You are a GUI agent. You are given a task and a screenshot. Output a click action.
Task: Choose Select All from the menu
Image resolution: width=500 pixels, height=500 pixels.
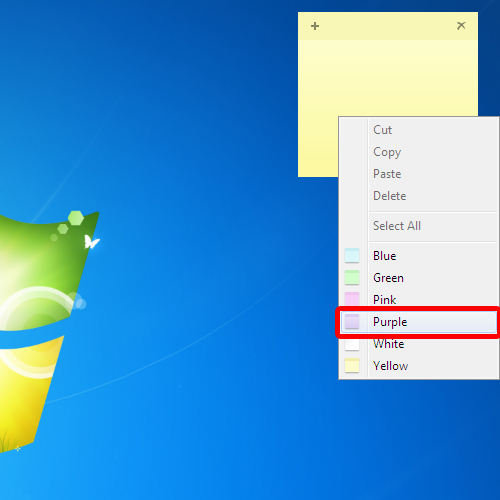pos(397,226)
